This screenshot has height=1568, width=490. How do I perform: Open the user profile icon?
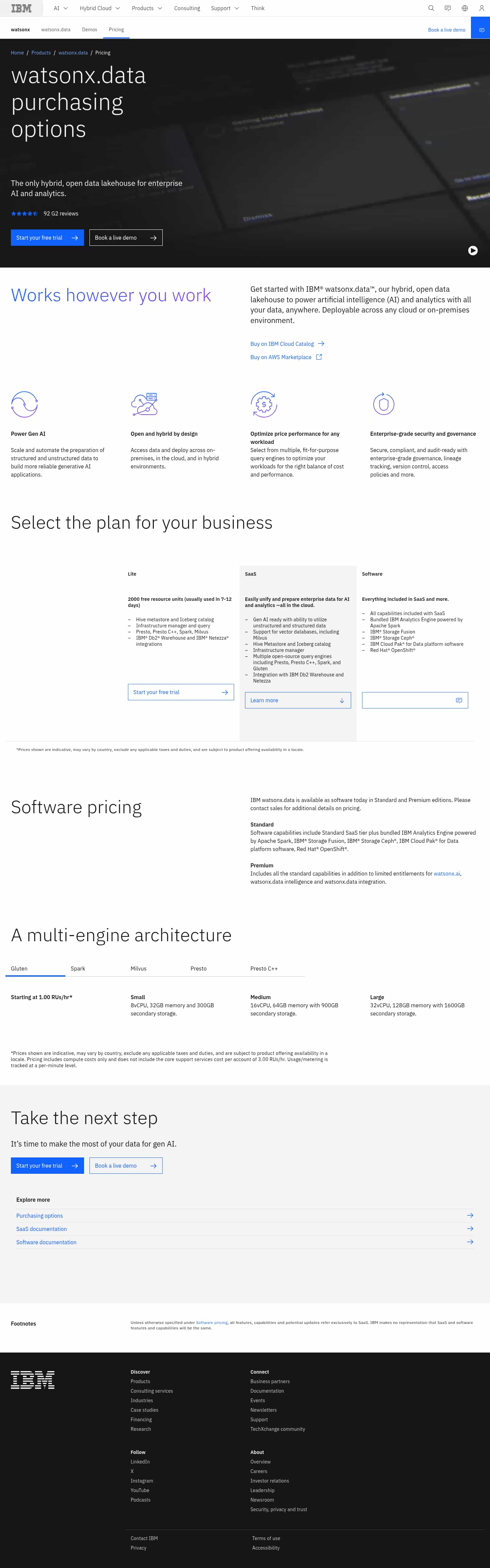click(481, 9)
